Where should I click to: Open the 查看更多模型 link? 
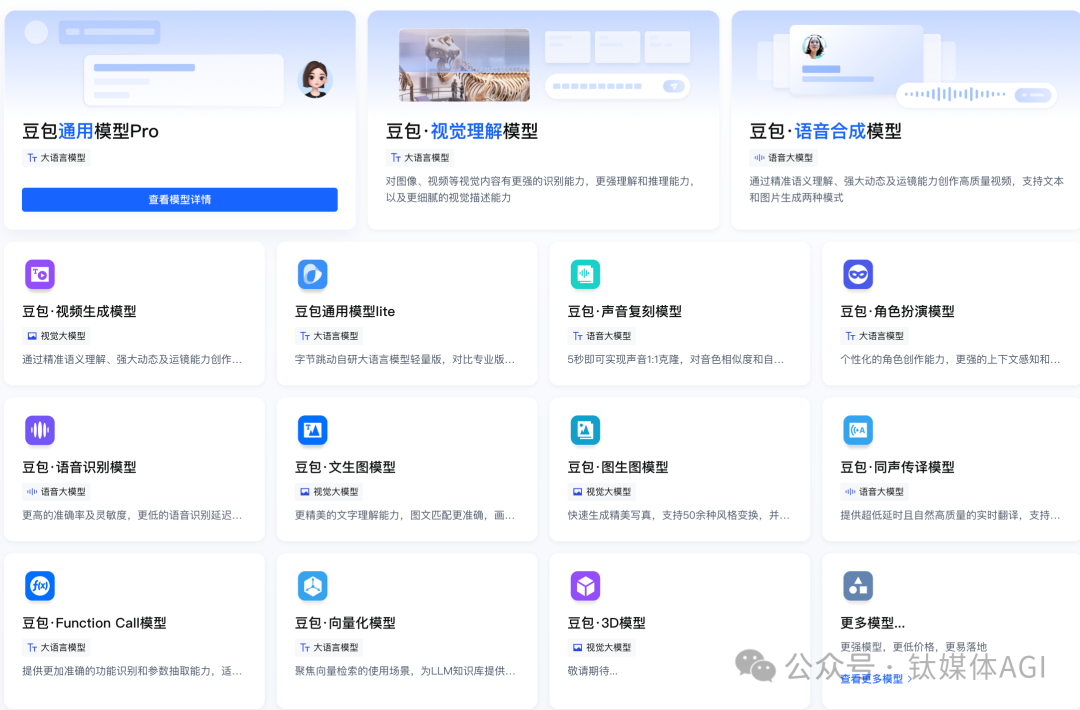click(876, 679)
